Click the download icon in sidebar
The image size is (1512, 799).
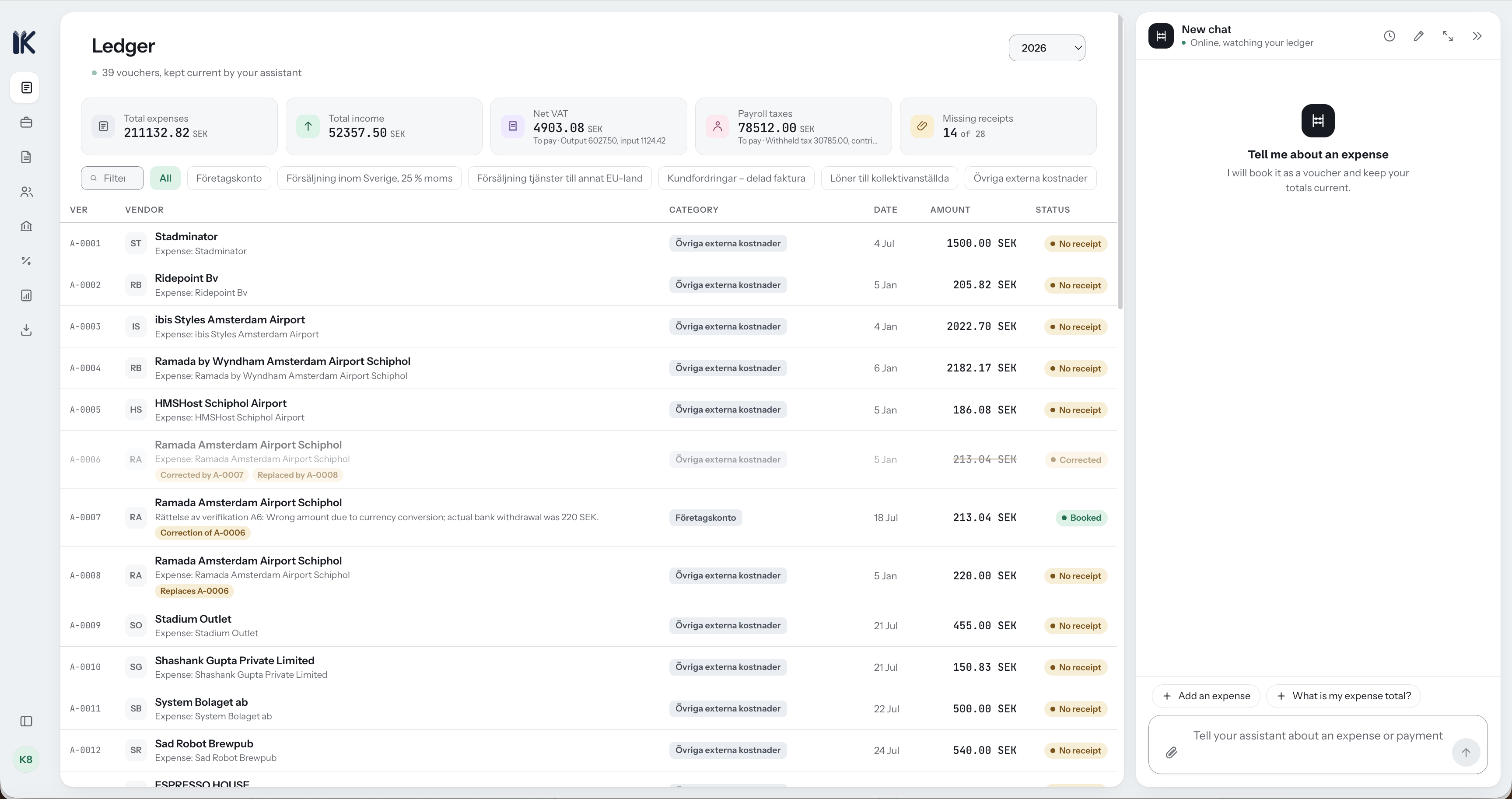coord(26,330)
